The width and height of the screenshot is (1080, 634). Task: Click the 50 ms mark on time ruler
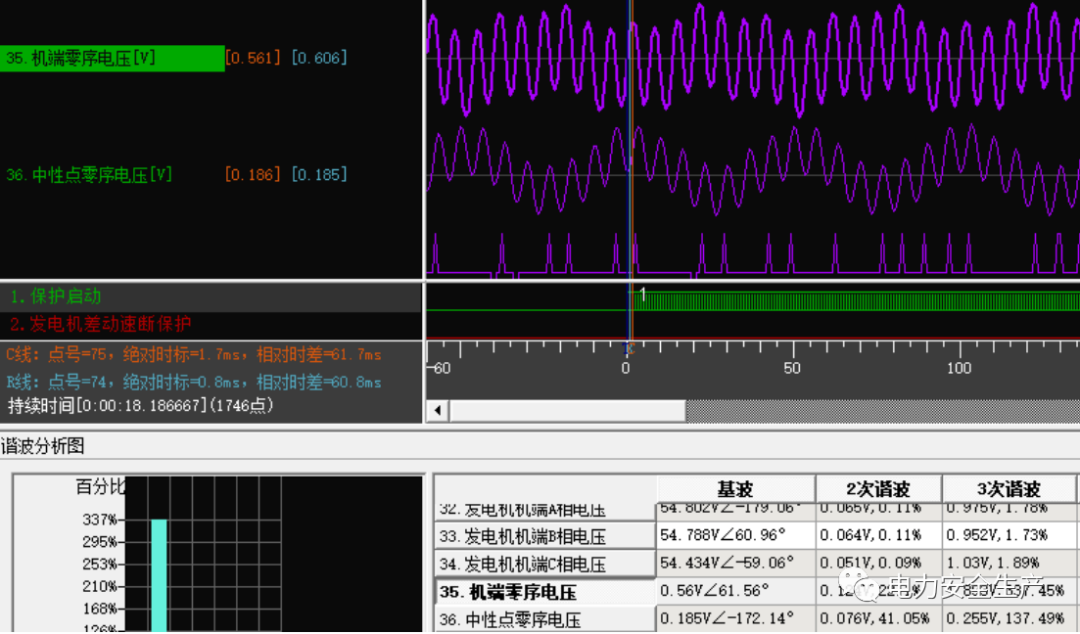point(792,367)
